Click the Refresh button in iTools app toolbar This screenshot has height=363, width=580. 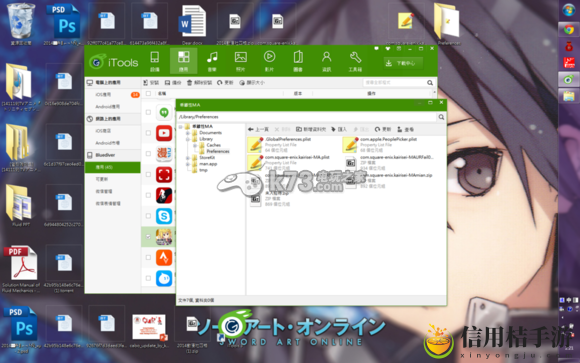pyautogui.click(x=225, y=83)
